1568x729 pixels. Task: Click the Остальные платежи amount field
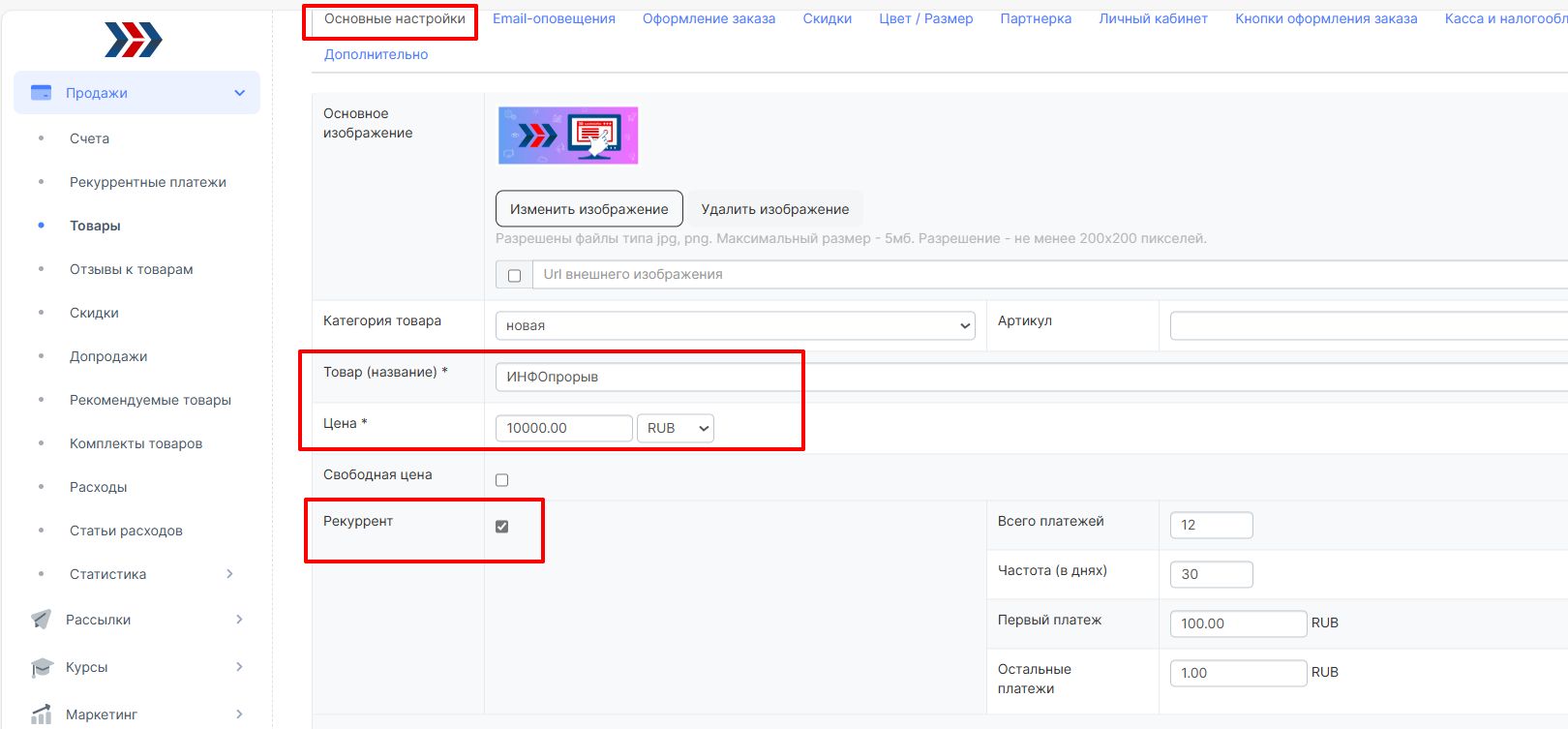pyautogui.click(x=1238, y=673)
